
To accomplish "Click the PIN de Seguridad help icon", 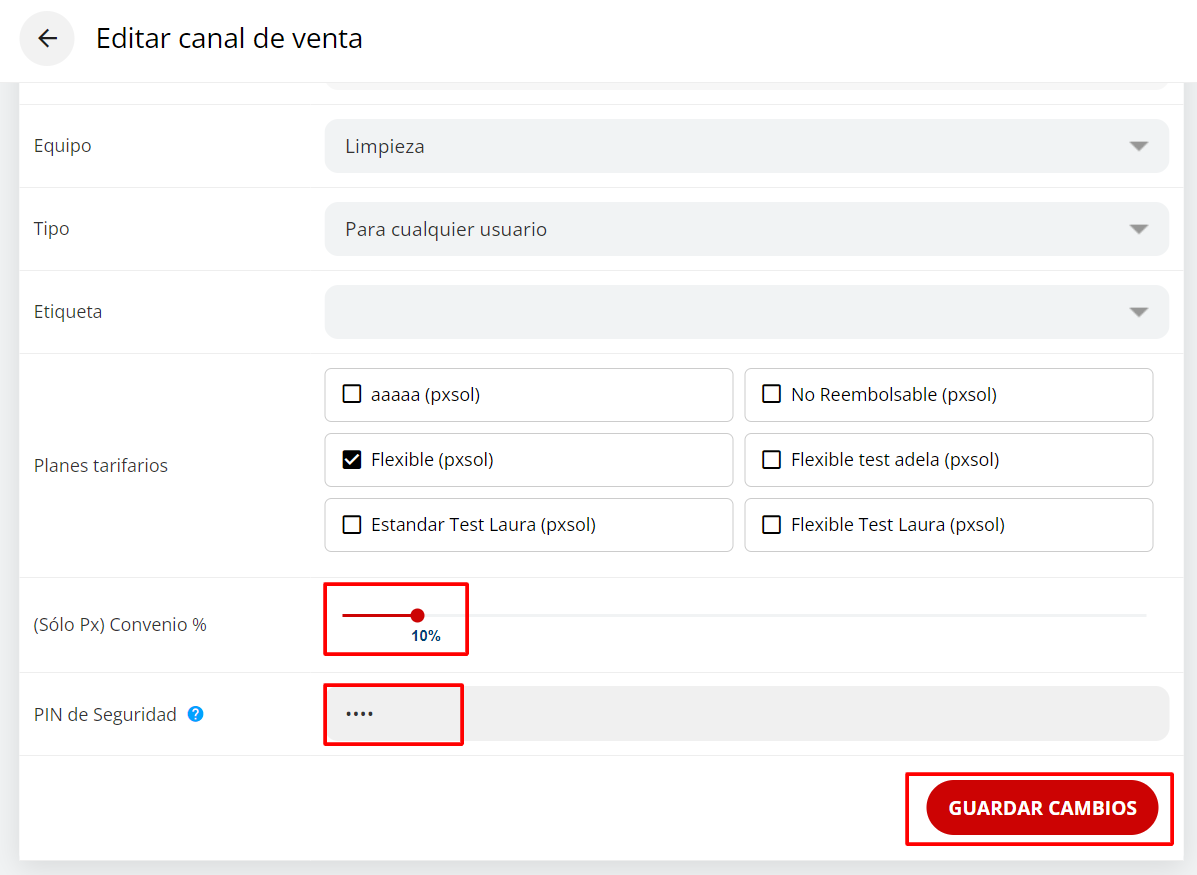I will [196, 714].
